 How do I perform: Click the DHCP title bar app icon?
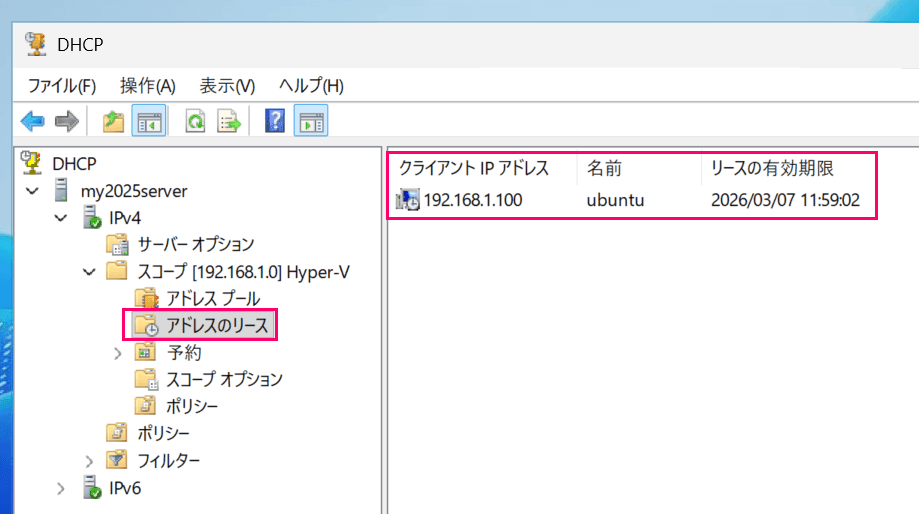pos(36,44)
